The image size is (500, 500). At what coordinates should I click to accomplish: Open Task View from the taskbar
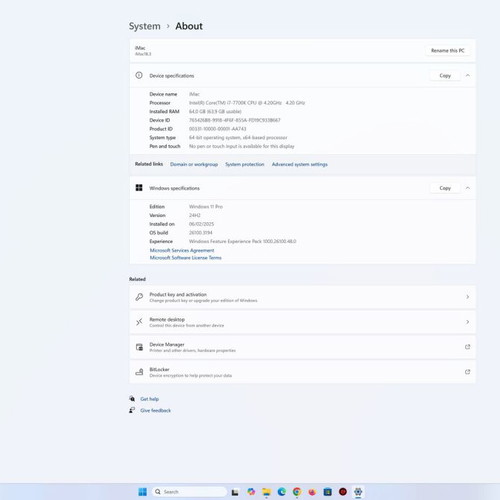(235, 492)
